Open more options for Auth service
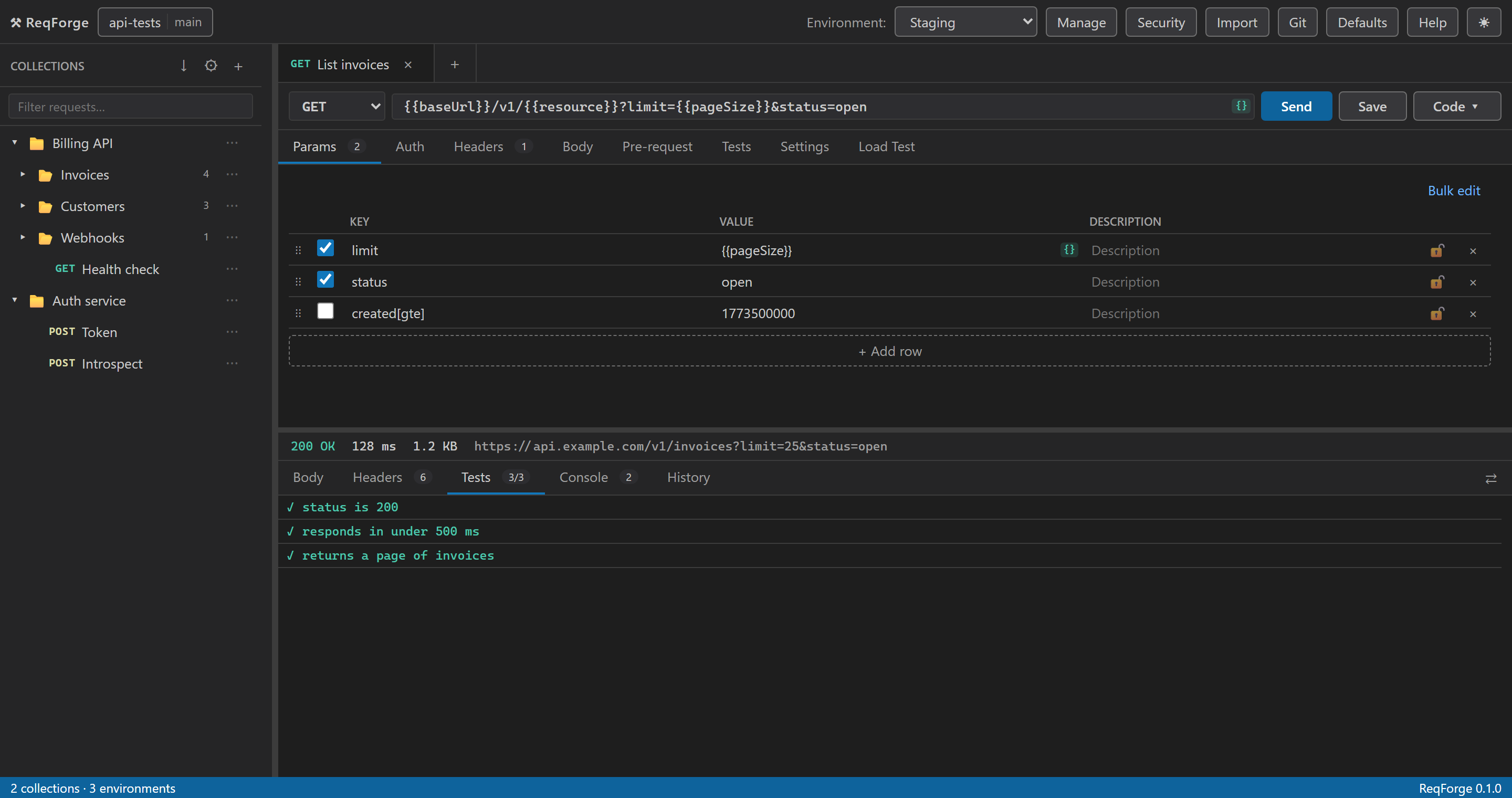The height and width of the screenshot is (798, 1512). (x=233, y=300)
